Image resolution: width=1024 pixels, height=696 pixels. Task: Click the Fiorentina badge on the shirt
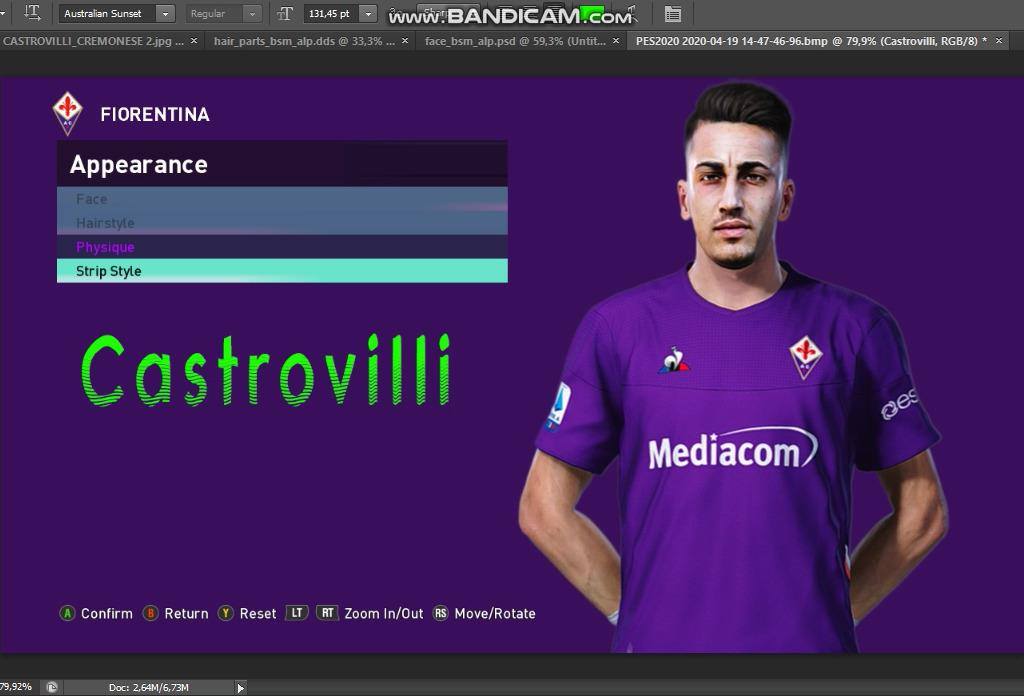pyautogui.click(x=805, y=356)
